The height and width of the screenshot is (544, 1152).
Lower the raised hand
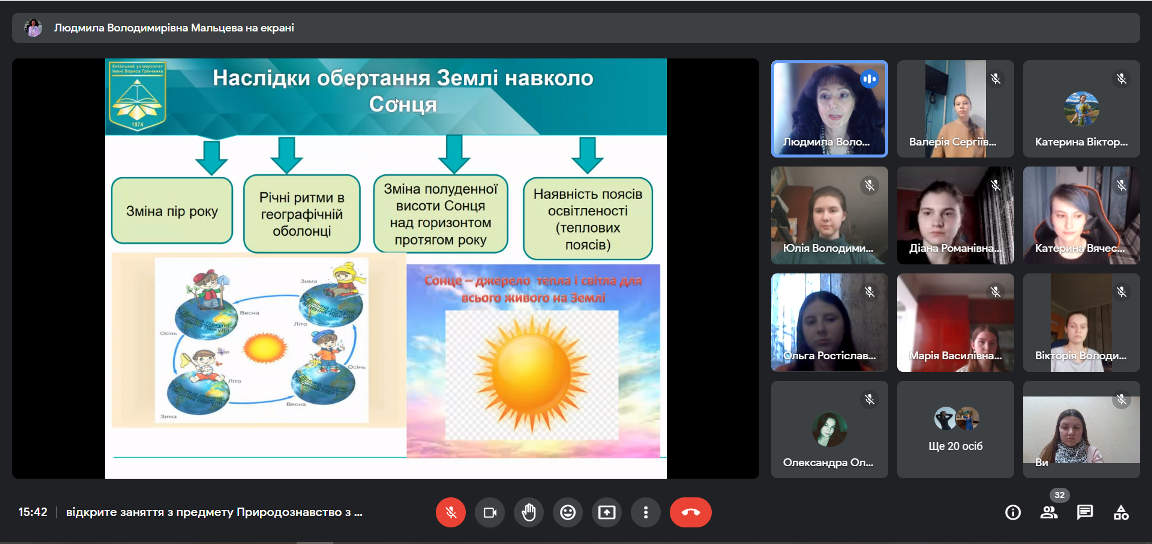tap(529, 512)
